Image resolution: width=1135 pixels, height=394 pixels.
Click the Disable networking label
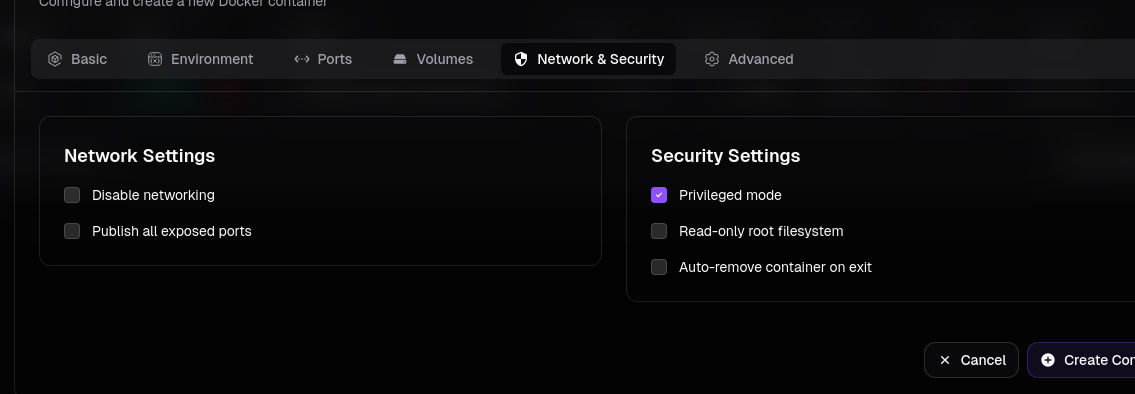pyautogui.click(x=153, y=195)
